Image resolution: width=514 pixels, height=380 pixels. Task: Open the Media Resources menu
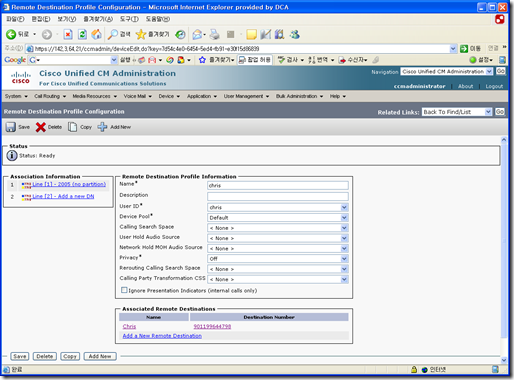(x=95, y=96)
